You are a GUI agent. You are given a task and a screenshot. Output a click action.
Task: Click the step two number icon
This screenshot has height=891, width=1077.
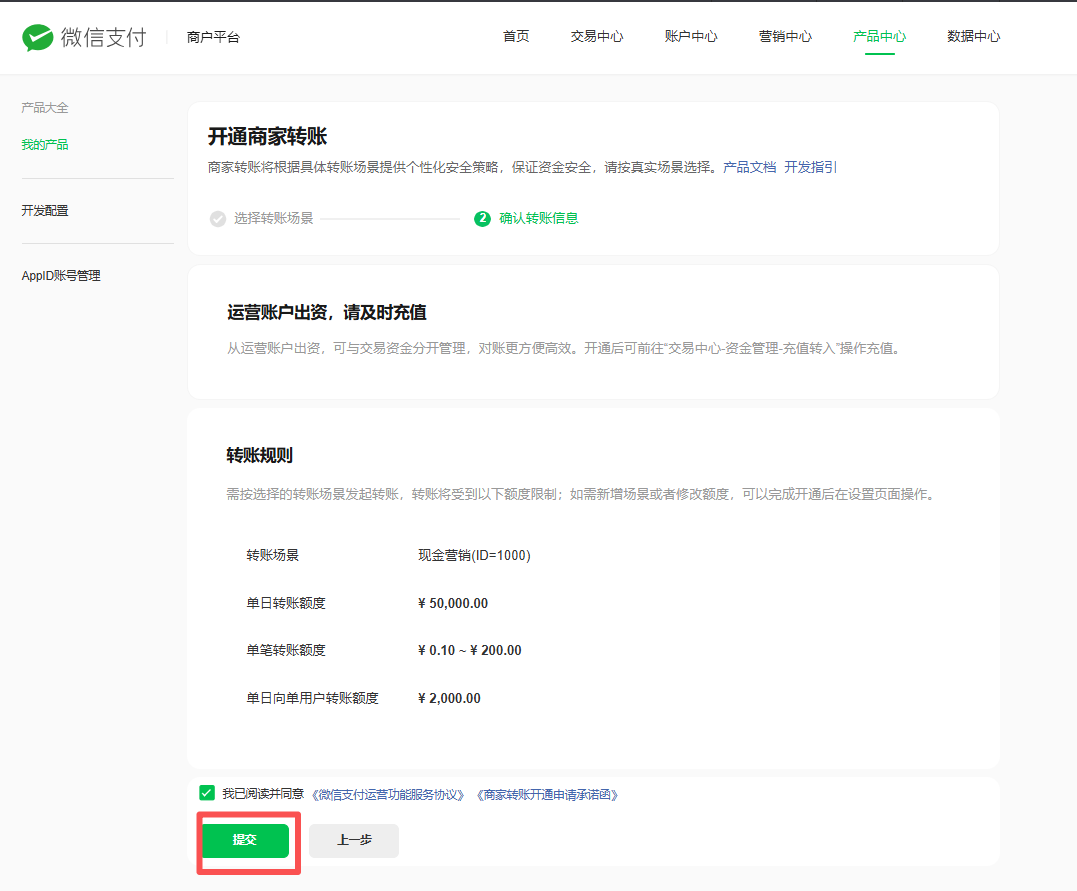click(483, 218)
